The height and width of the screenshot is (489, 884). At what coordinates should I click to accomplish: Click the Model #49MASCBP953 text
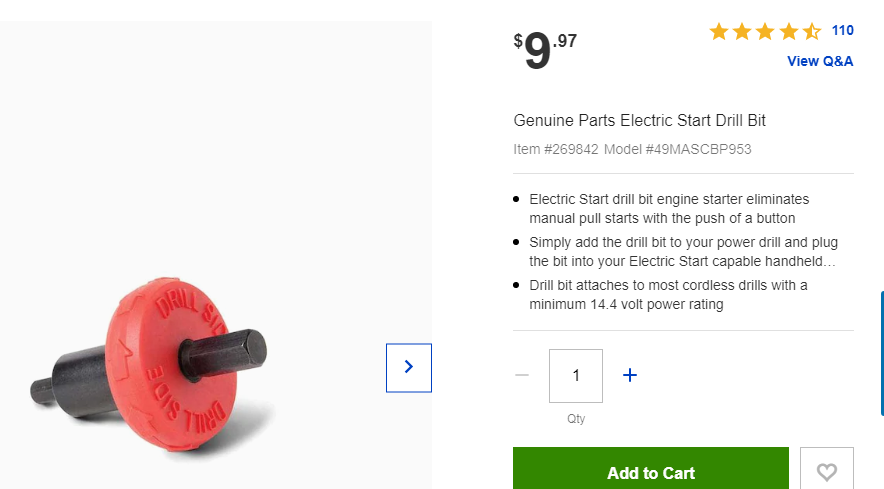click(x=677, y=149)
